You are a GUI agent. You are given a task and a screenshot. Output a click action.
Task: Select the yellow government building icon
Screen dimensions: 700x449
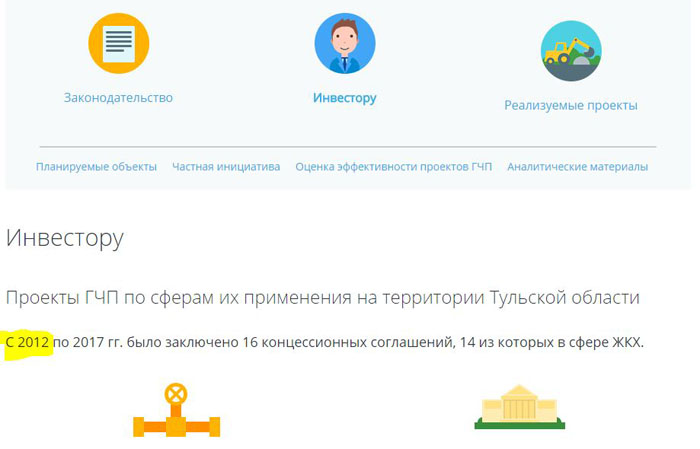coord(518,408)
